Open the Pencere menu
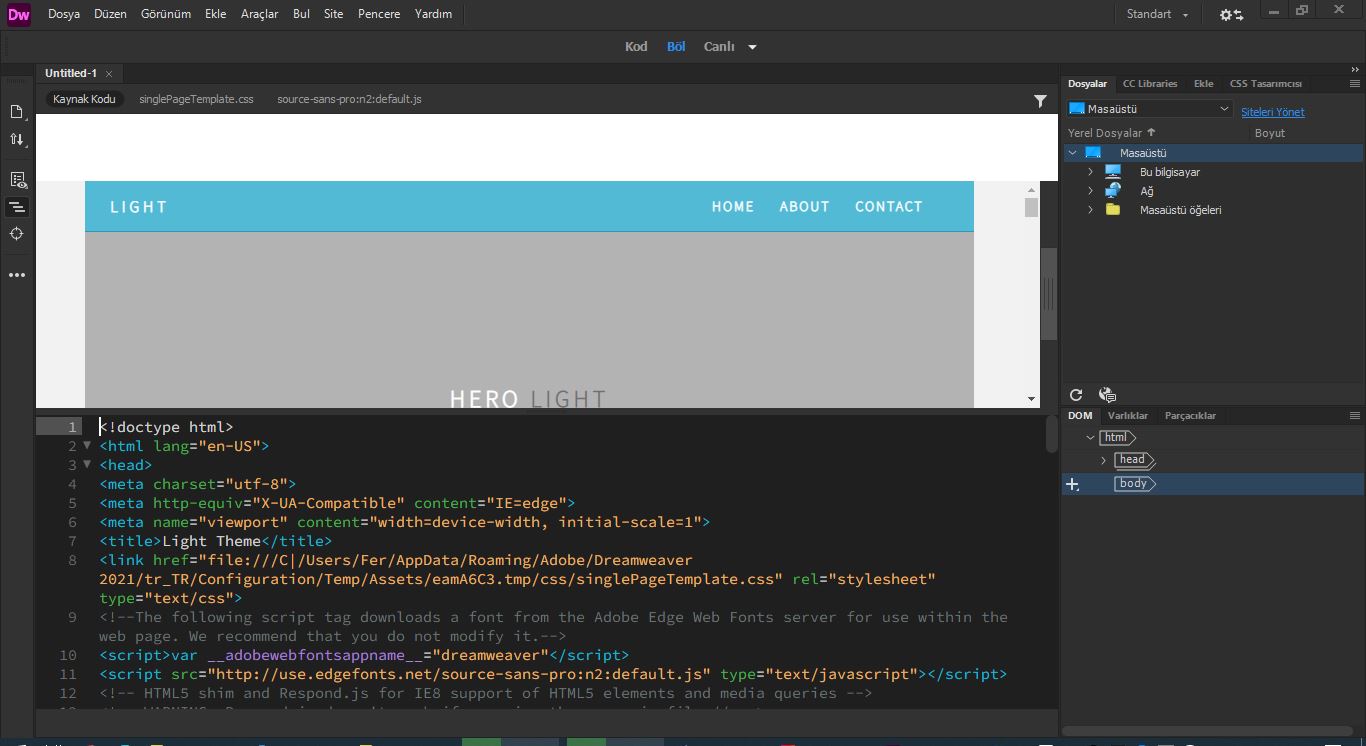Image resolution: width=1366 pixels, height=746 pixels. pos(379,14)
